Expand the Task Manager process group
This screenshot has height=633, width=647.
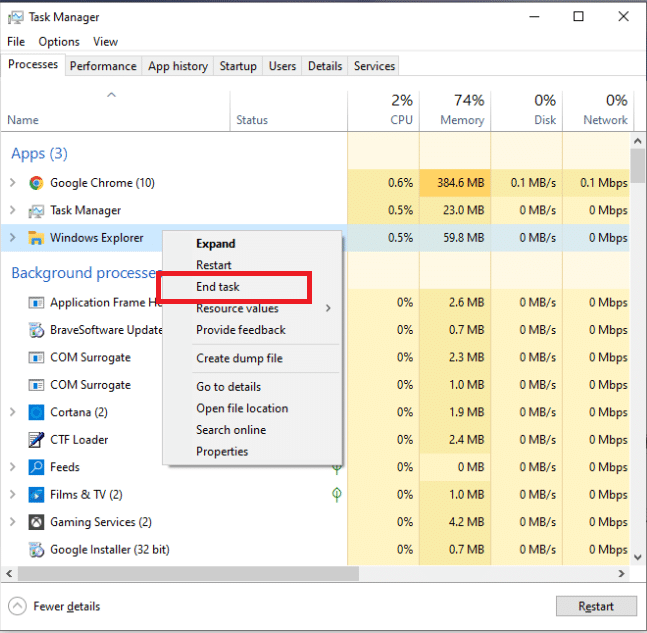(x=13, y=210)
